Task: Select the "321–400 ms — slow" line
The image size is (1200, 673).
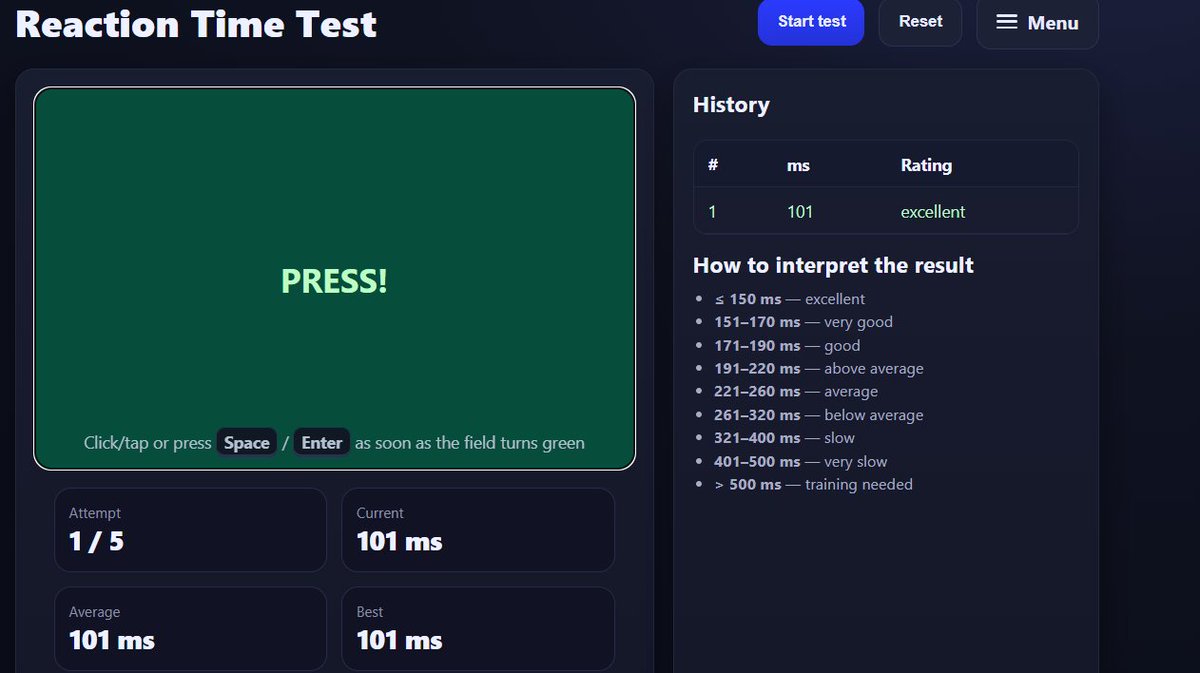Action: click(785, 438)
